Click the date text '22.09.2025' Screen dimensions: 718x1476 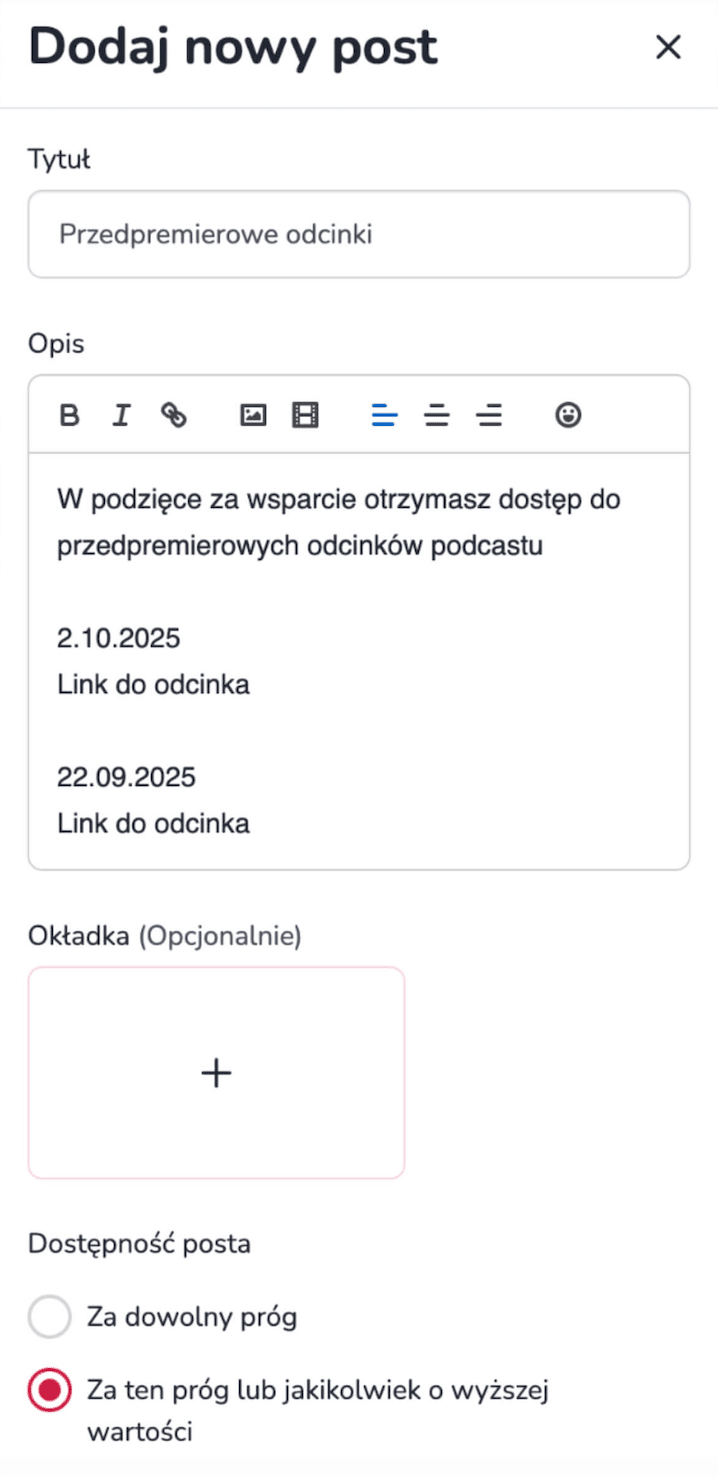click(x=126, y=777)
